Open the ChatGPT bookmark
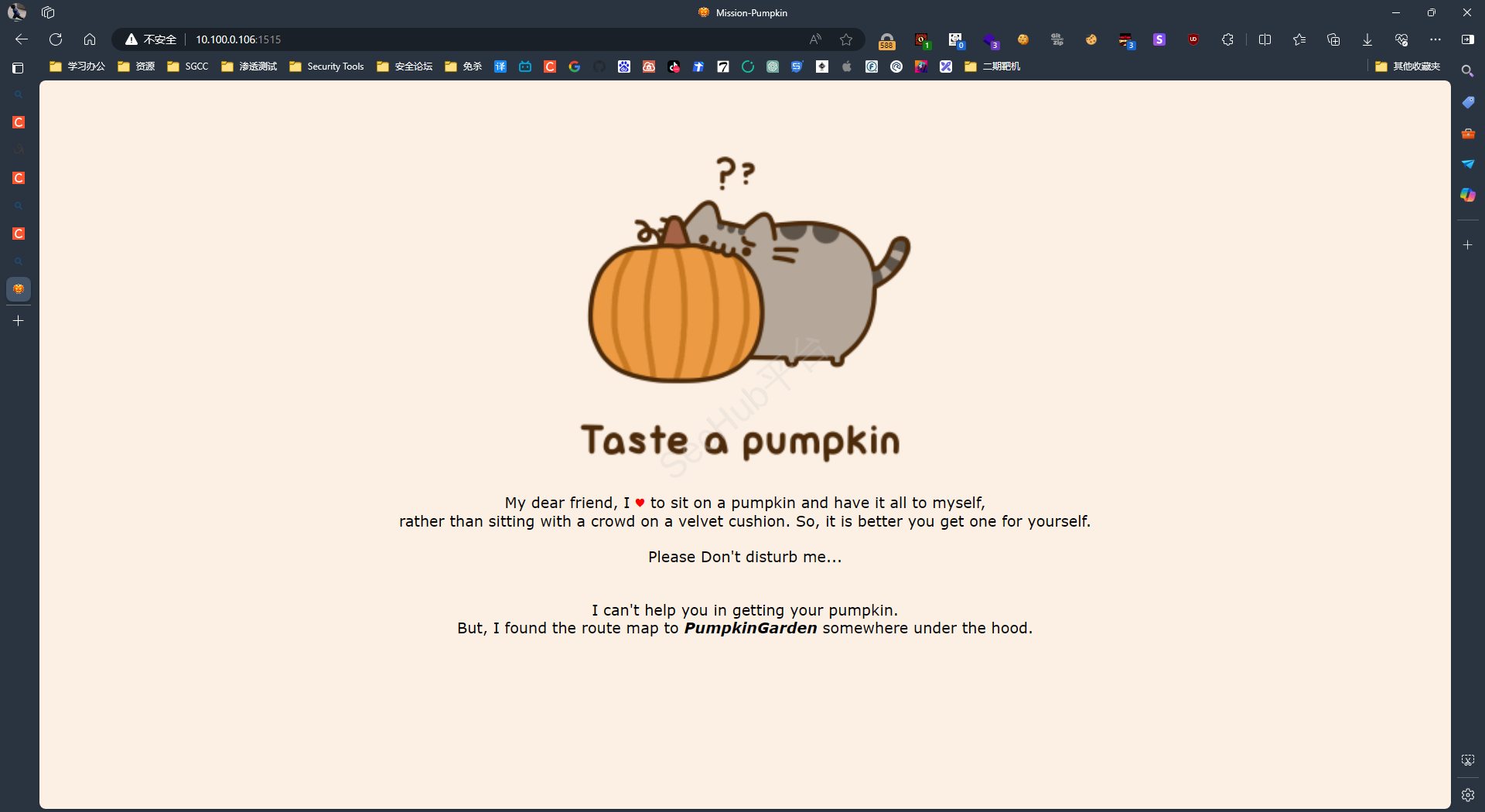This screenshot has width=1485, height=812. click(x=773, y=67)
